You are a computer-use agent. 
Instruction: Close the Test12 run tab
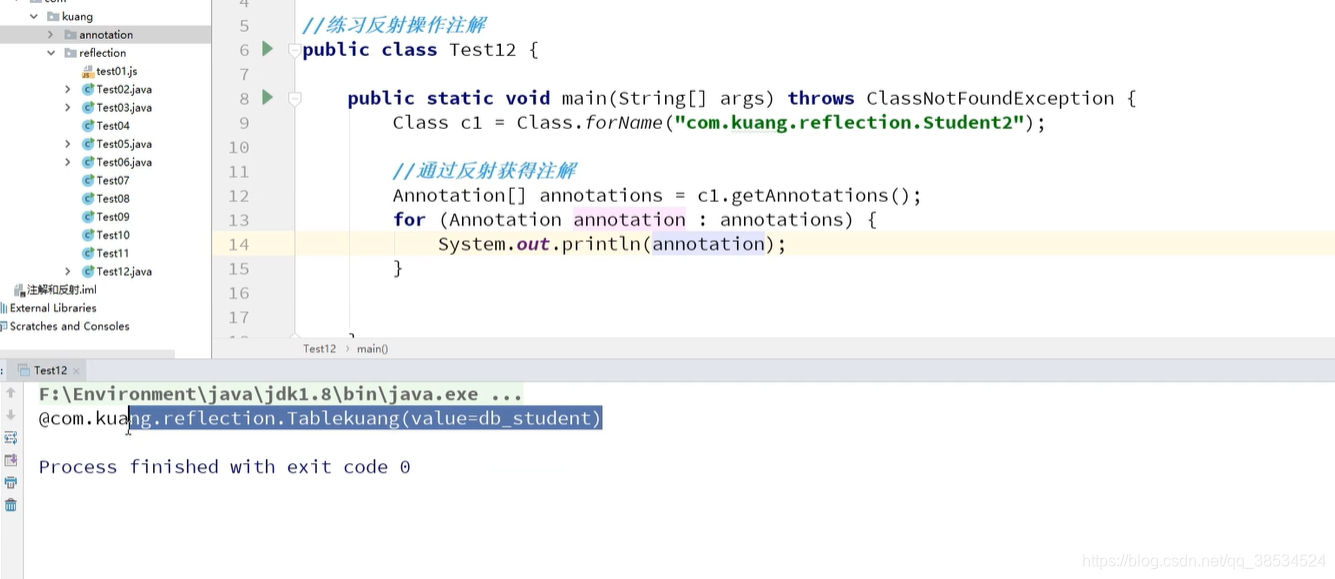coord(76,371)
